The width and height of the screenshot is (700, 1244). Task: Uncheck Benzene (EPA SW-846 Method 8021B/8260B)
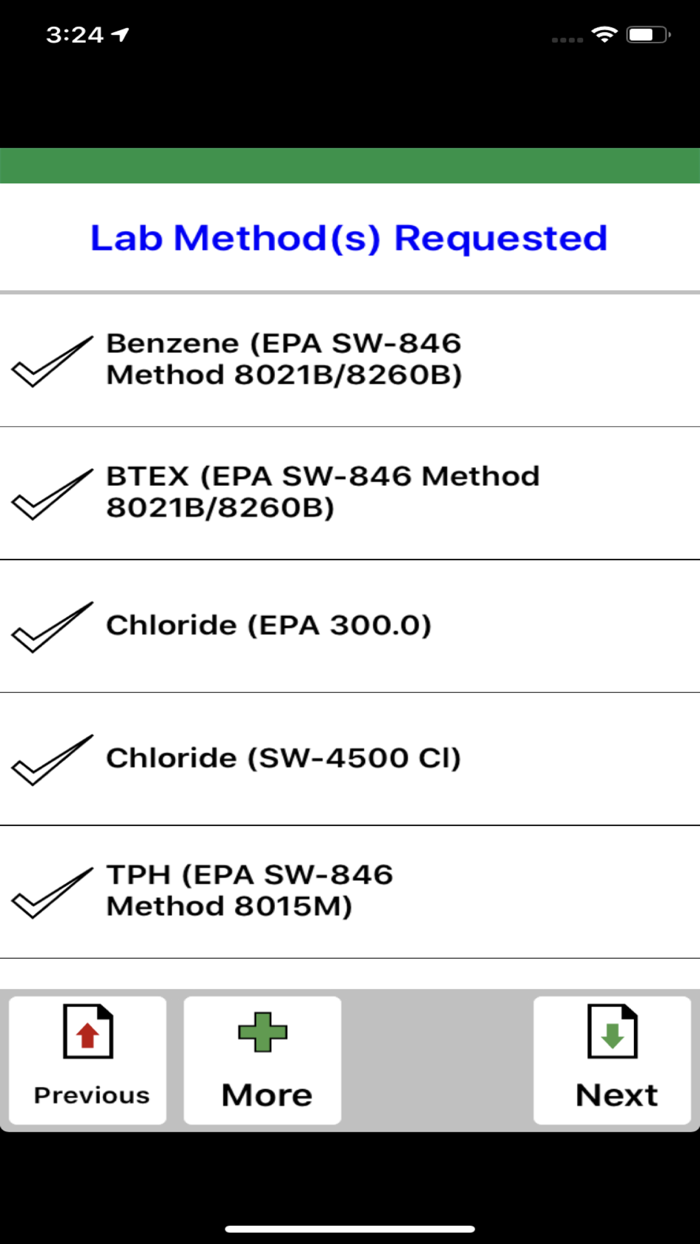[x=50, y=360]
